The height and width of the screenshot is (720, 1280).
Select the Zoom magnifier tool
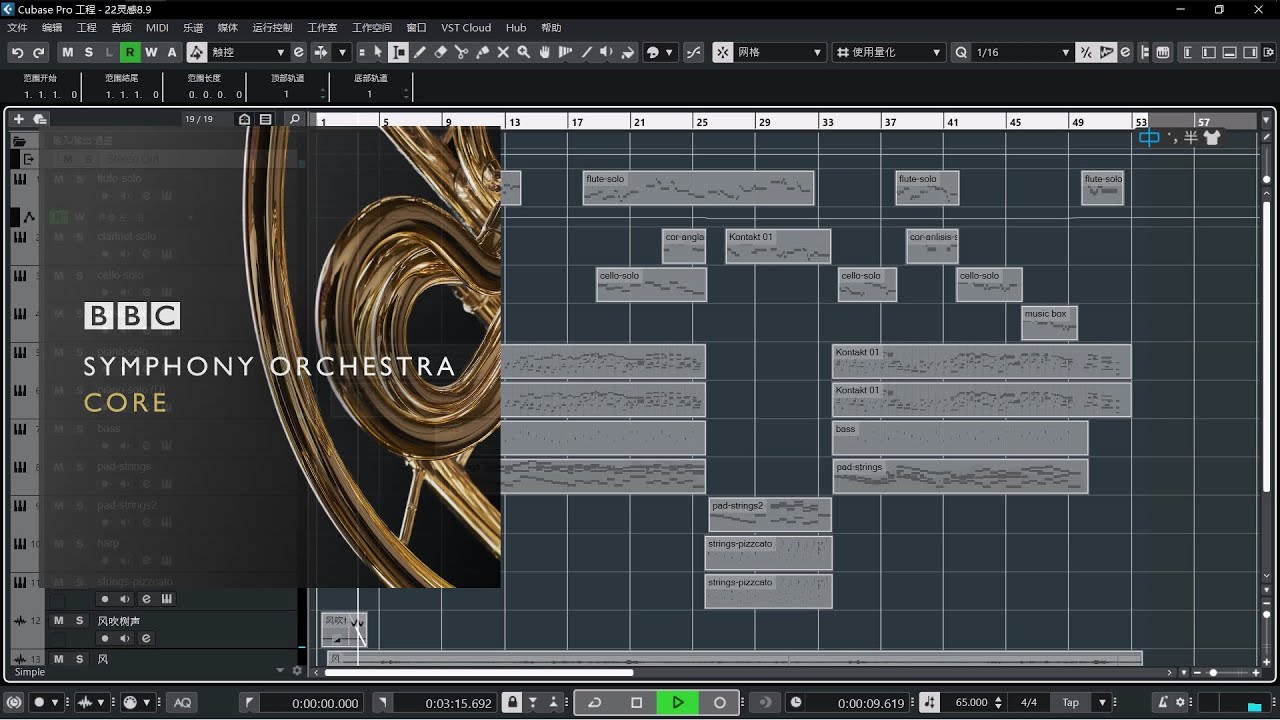pos(523,52)
